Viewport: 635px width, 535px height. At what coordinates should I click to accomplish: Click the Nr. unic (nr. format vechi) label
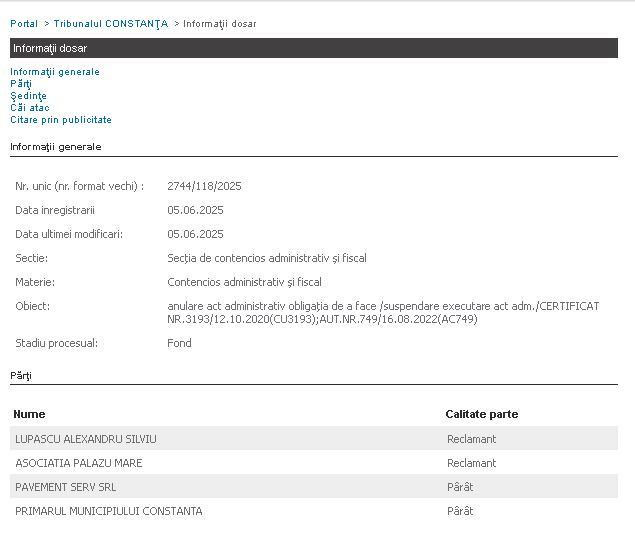click(79, 186)
